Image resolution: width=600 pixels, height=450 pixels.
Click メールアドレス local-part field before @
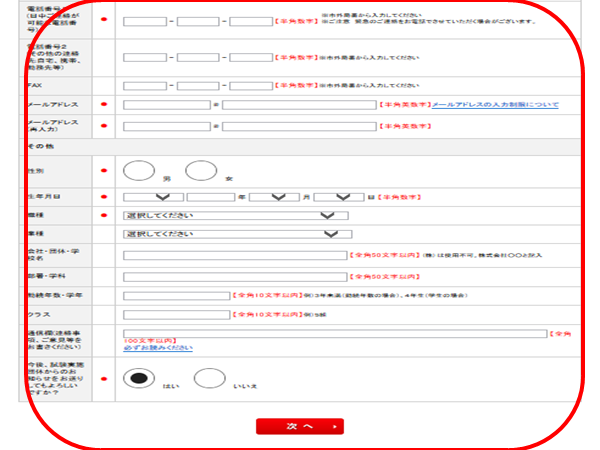point(167,105)
